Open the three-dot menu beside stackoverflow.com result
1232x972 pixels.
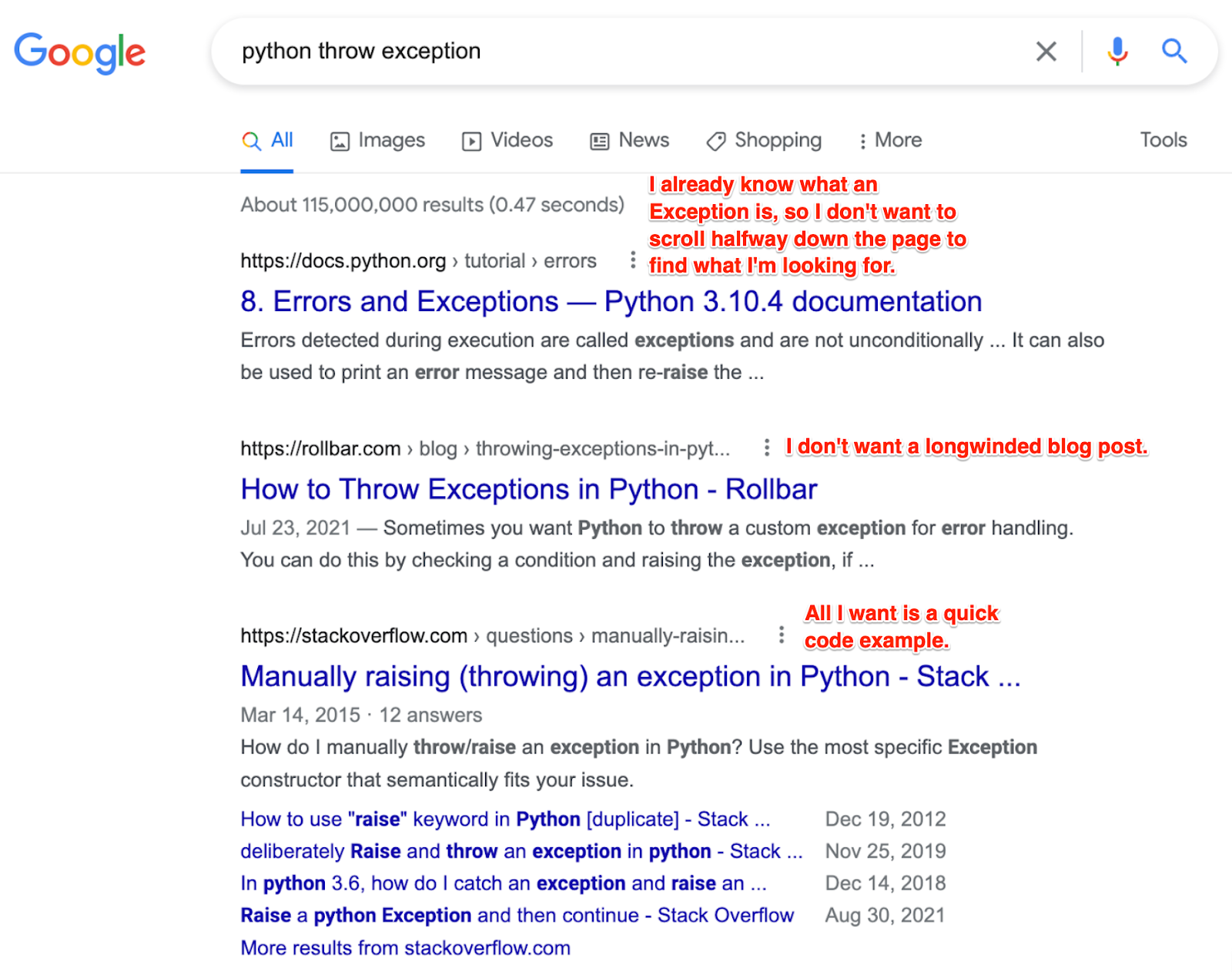click(782, 635)
